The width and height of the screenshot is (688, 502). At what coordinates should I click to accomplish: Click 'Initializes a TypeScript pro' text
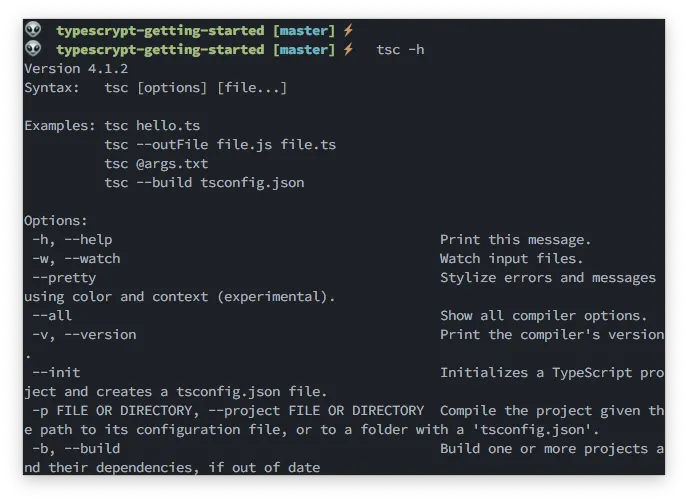point(552,373)
